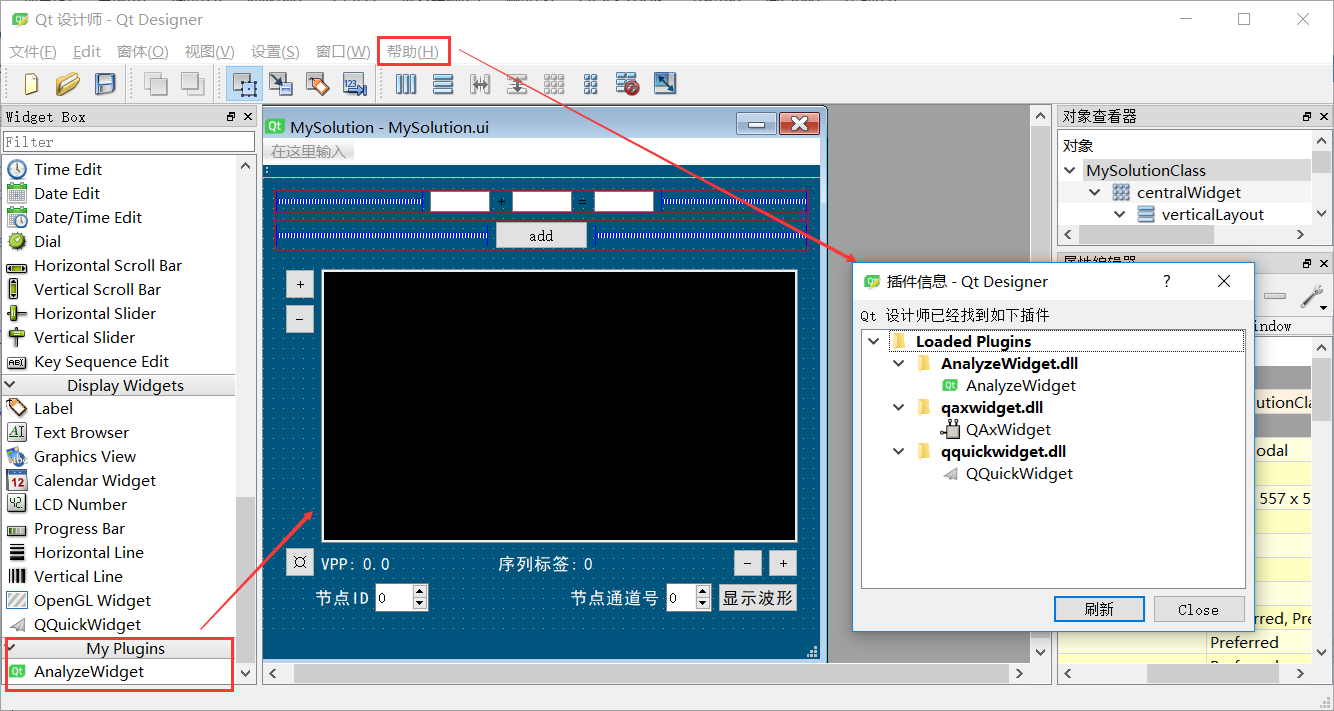Click the Adjust Size toolbar icon

[665, 84]
